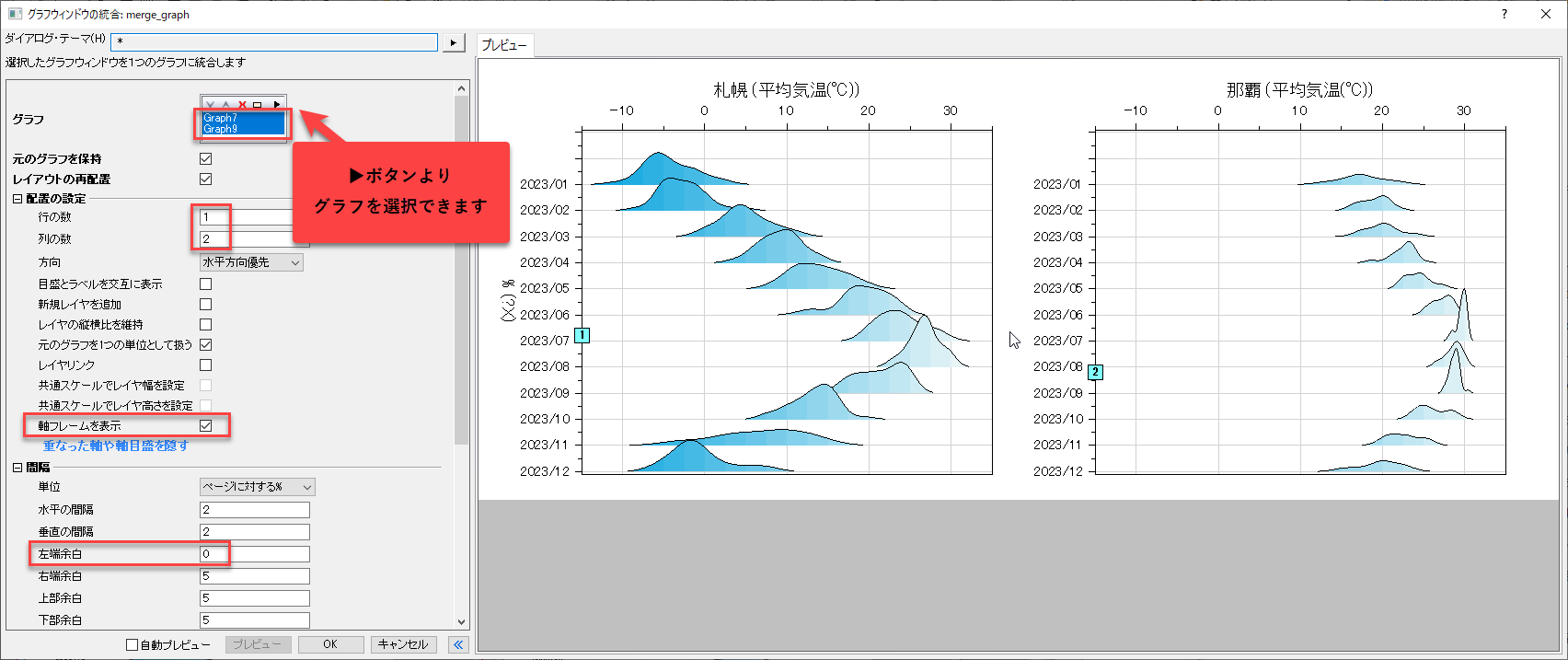This screenshot has width=1568, height=660.
Task: Open 単位 dropdown showing ページに対する%
Action: tap(258, 487)
